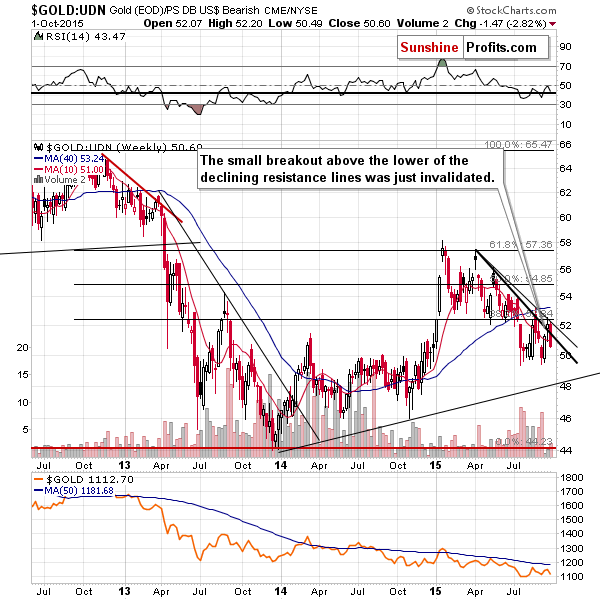Image resolution: width=600 pixels, height=600 pixels.
Task: Click the Chg -1.47 (-2.82%) value
Action: point(501,23)
